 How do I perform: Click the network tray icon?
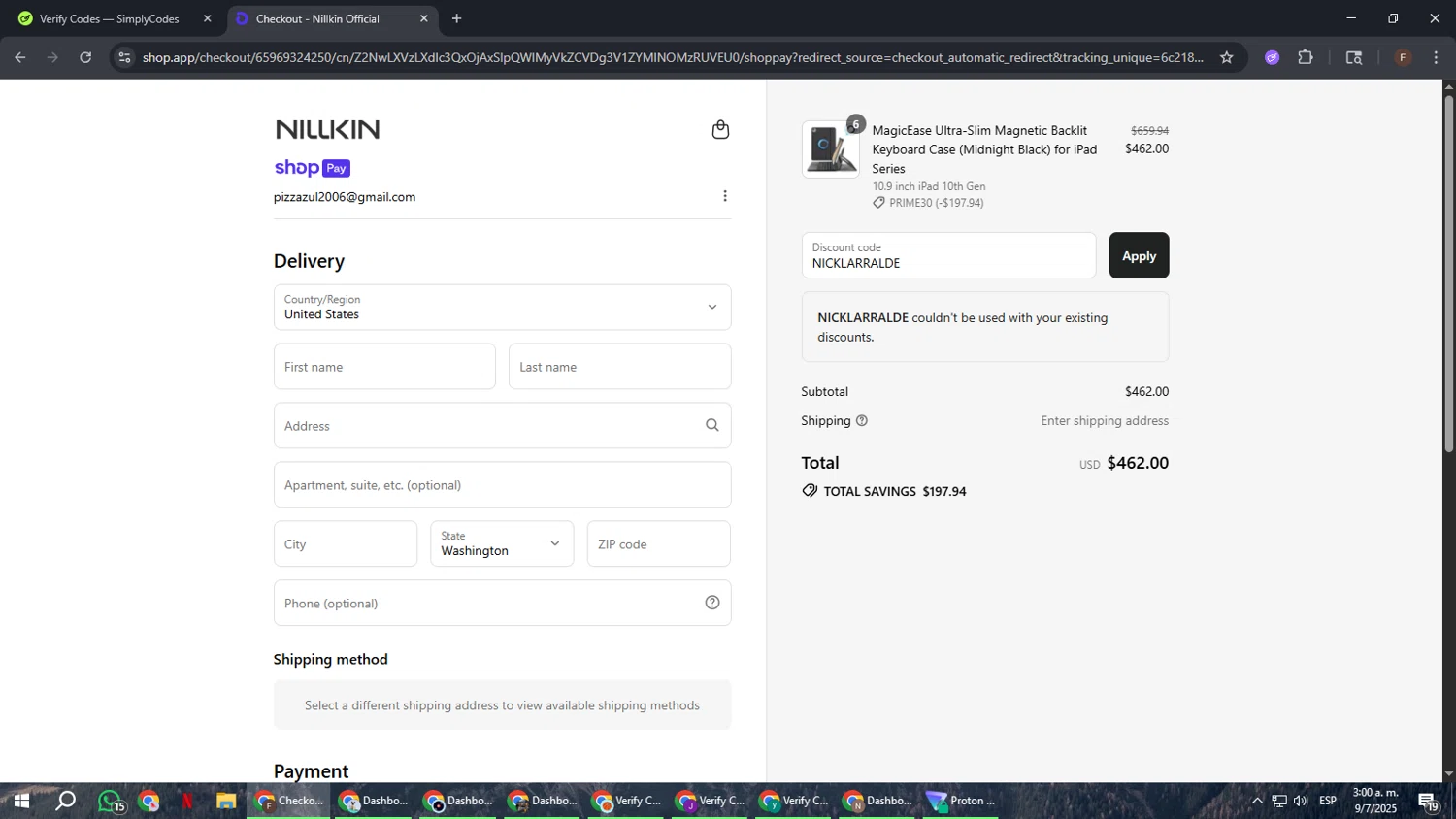[x=1279, y=802]
